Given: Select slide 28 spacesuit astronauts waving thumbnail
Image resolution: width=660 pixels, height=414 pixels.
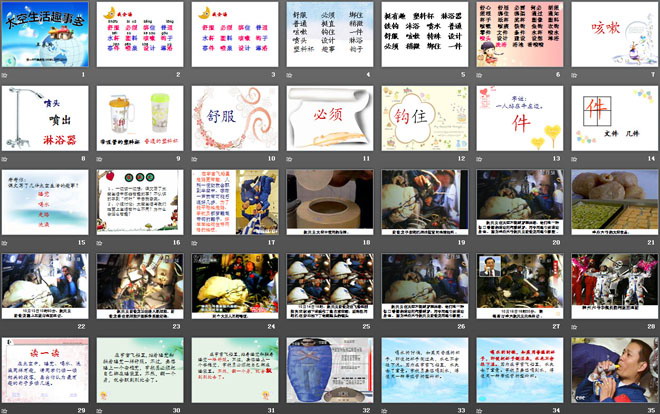Looking at the screenshot, I should coord(615,286).
